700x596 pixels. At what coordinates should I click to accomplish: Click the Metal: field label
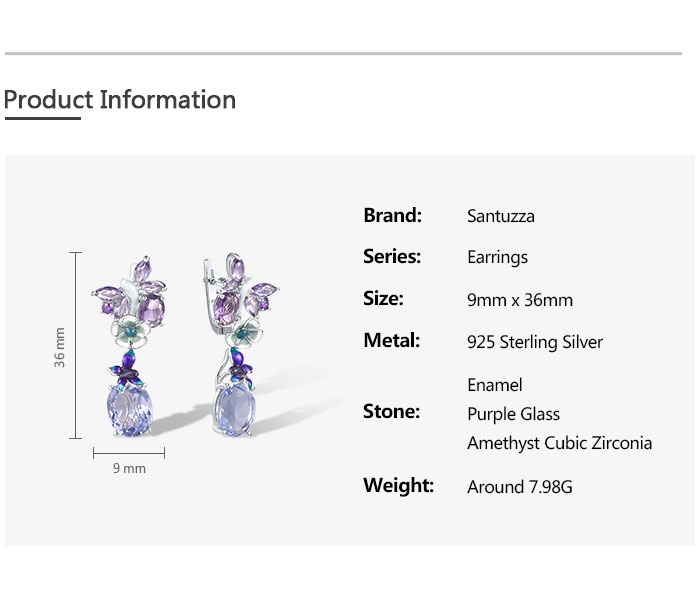[391, 341]
